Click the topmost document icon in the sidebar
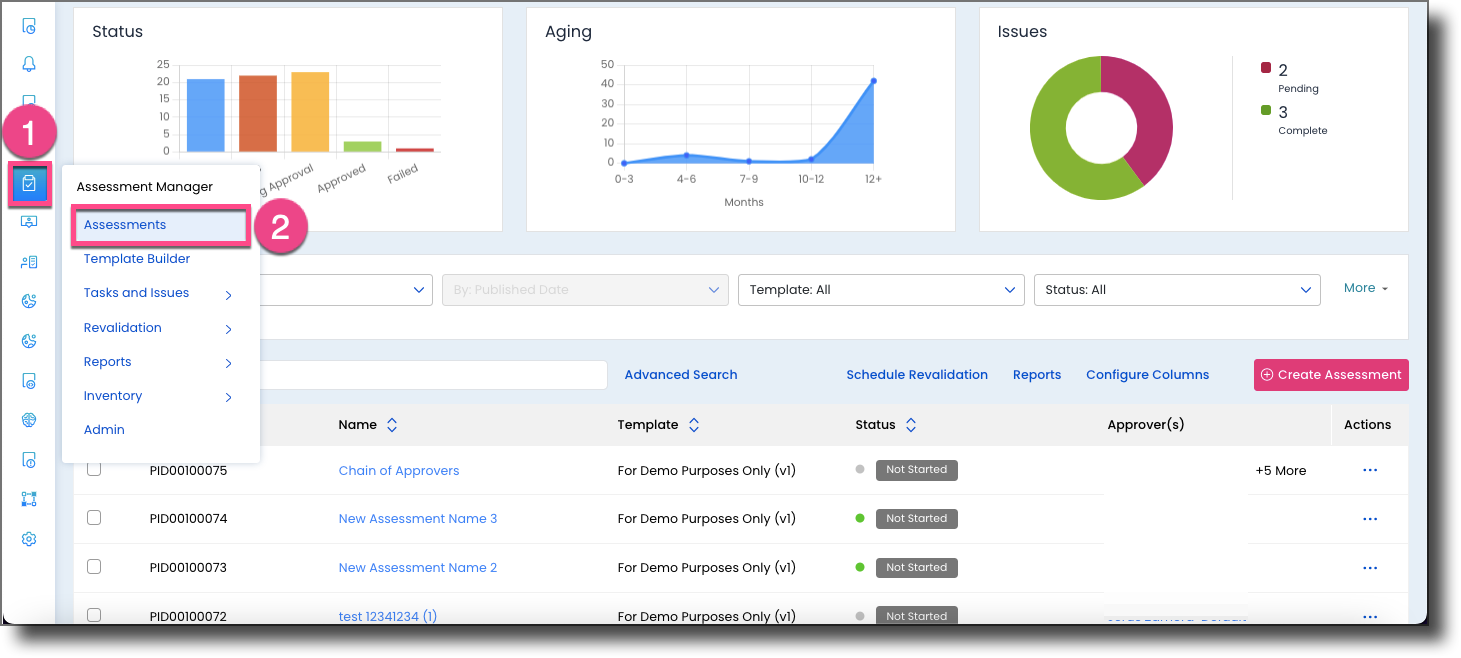The height and width of the screenshot is (658, 1461). 28,26
